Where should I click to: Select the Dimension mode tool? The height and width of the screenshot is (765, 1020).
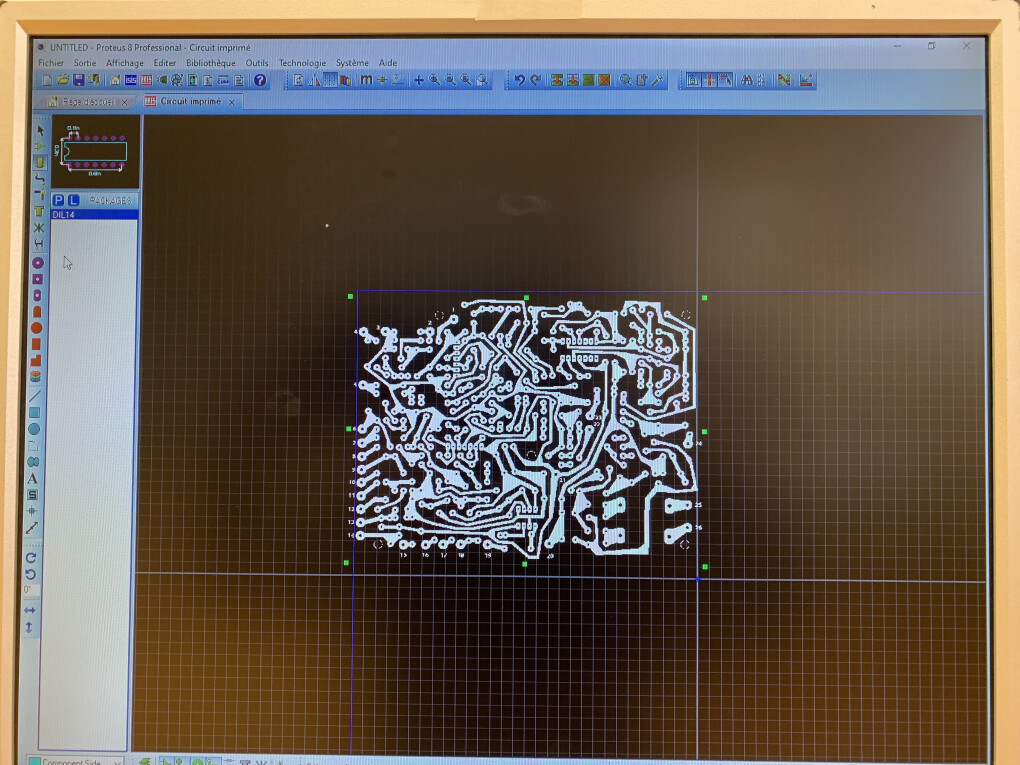tap(31, 528)
